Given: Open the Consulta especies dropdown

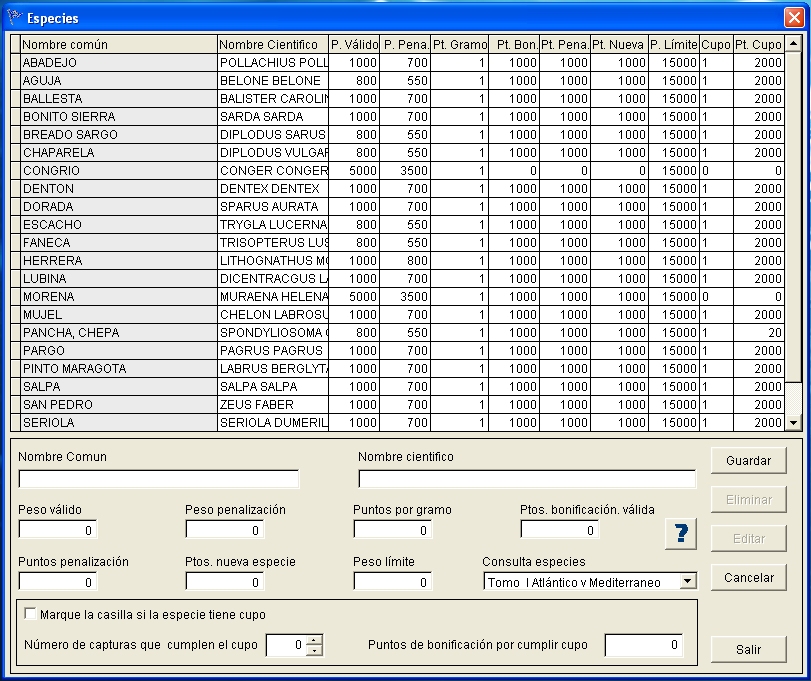Looking at the screenshot, I should tap(686, 582).
